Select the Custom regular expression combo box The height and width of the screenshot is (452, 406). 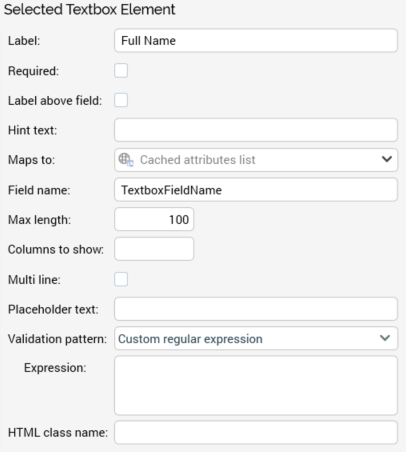256,338
